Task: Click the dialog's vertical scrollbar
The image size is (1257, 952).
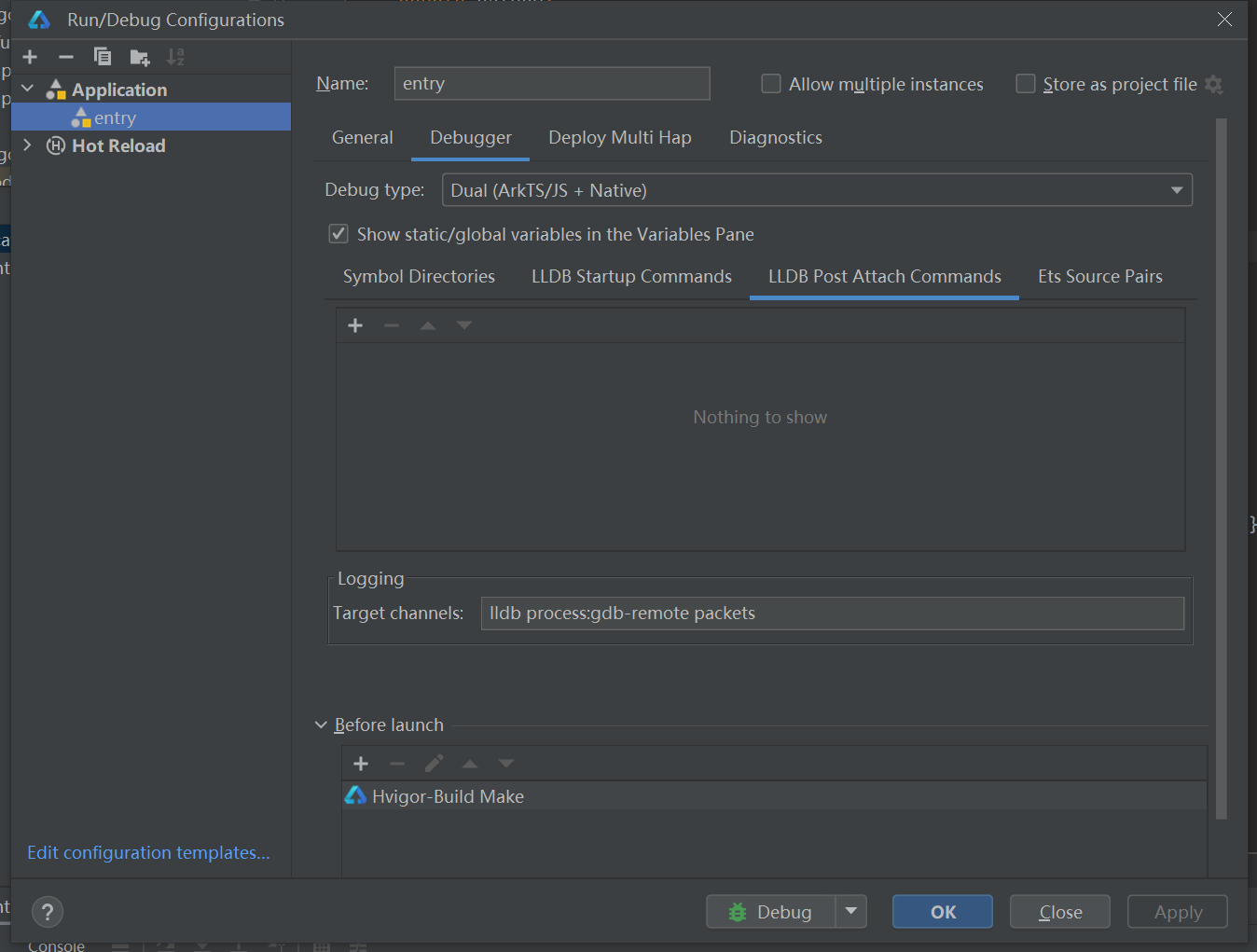Action: (x=1222, y=469)
